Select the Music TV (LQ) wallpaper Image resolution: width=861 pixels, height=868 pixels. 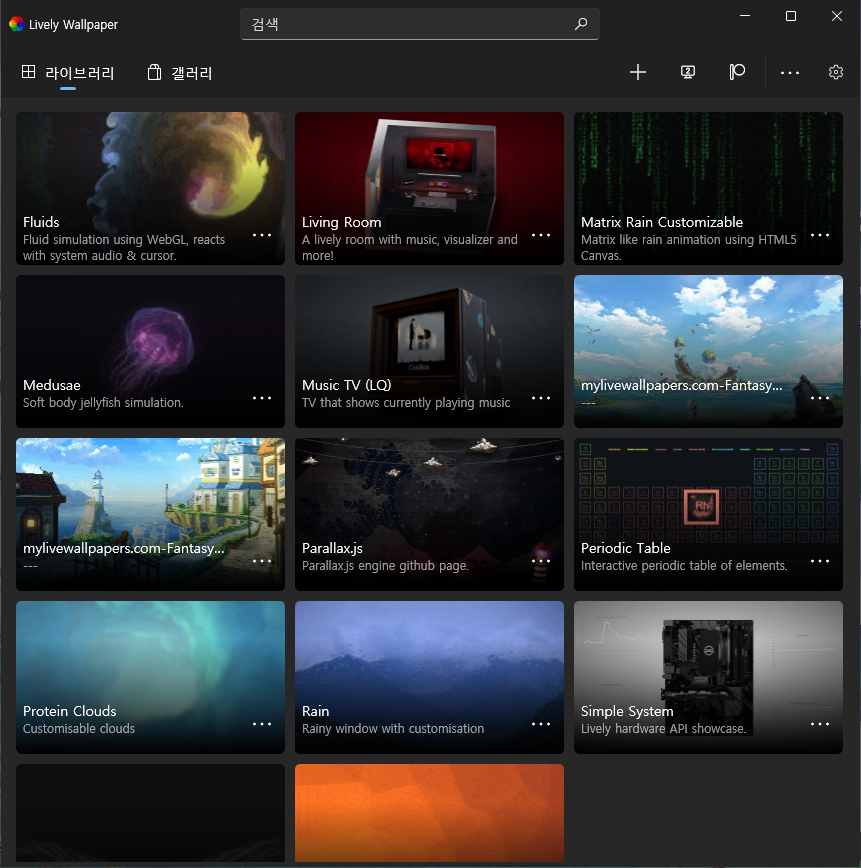(430, 352)
